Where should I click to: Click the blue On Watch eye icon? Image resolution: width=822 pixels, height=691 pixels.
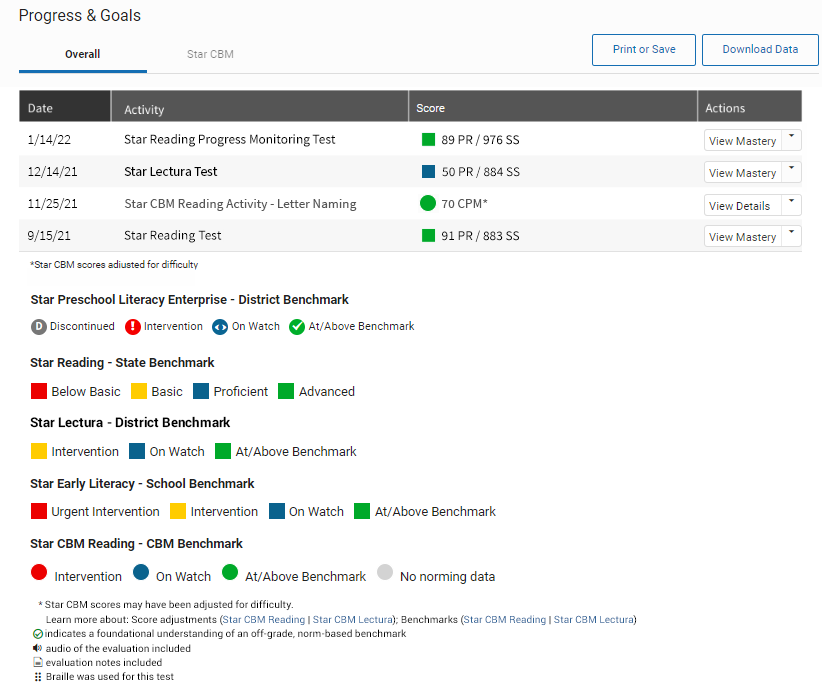(220, 327)
